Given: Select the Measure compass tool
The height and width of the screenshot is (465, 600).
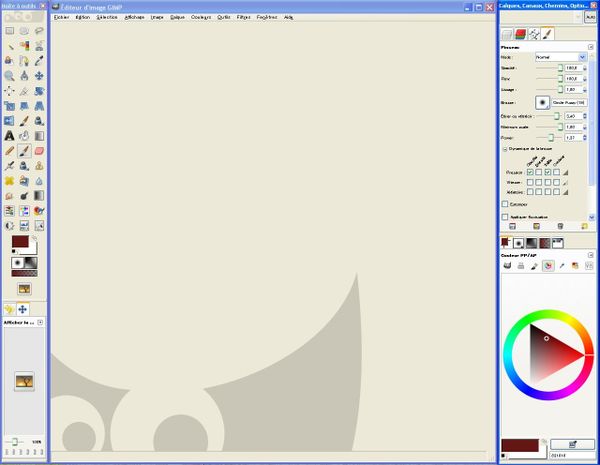Looking at the screenshot, I should [x=24, y=76].
